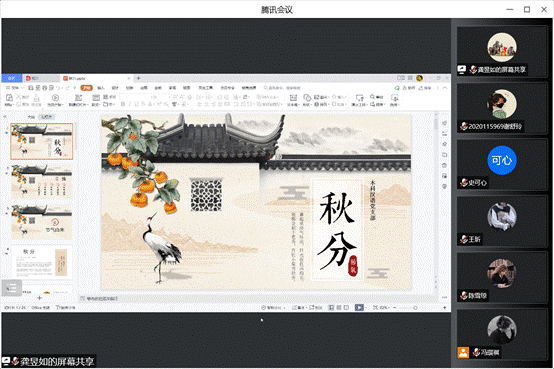Viewport: 554px width, 369px height.
Task: Click the floating list icon below slide thumbnails
Action: [11, 288]
